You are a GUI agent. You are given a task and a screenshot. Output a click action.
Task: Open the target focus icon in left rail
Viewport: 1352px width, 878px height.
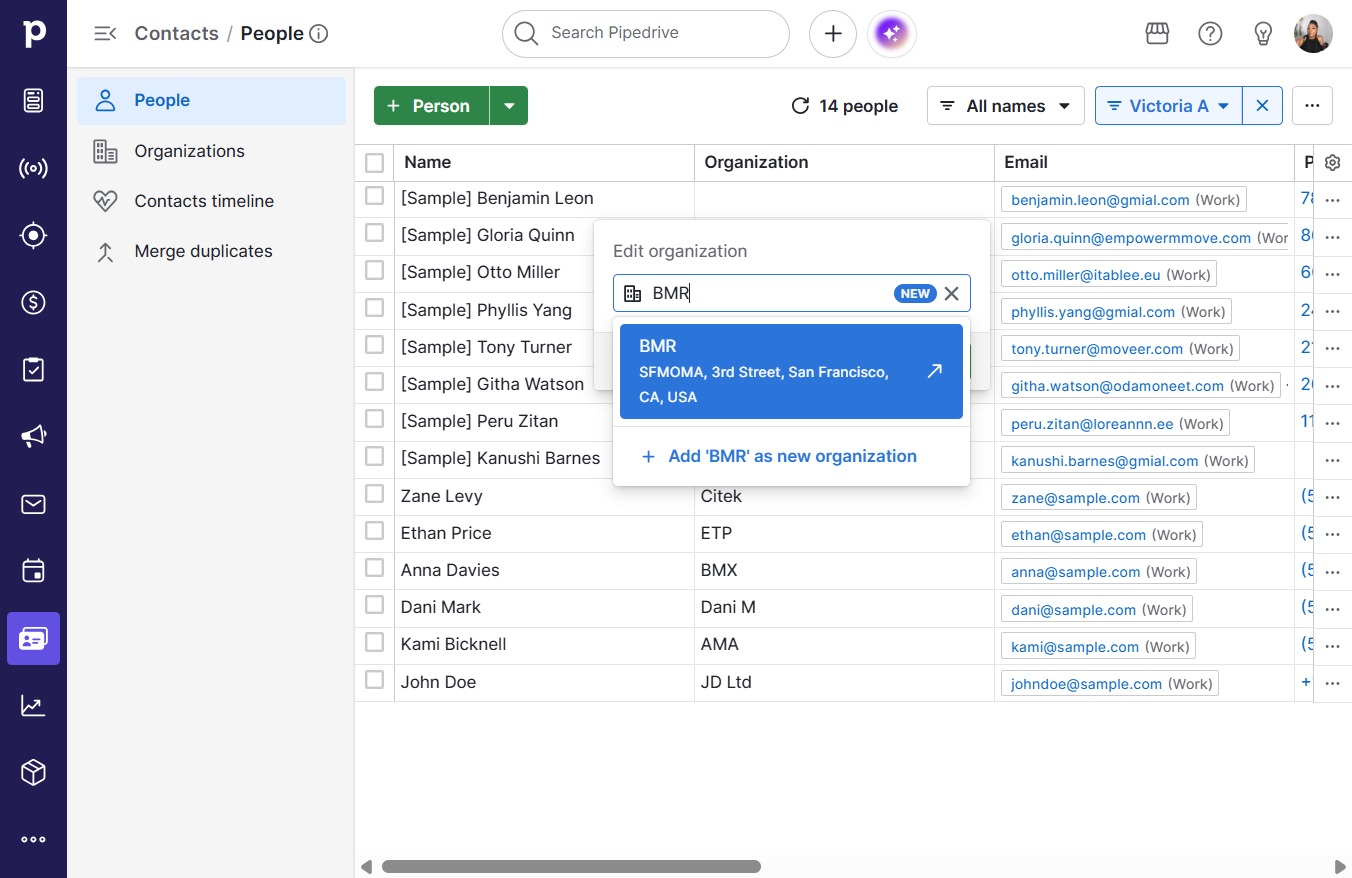[x=33, y=235]
